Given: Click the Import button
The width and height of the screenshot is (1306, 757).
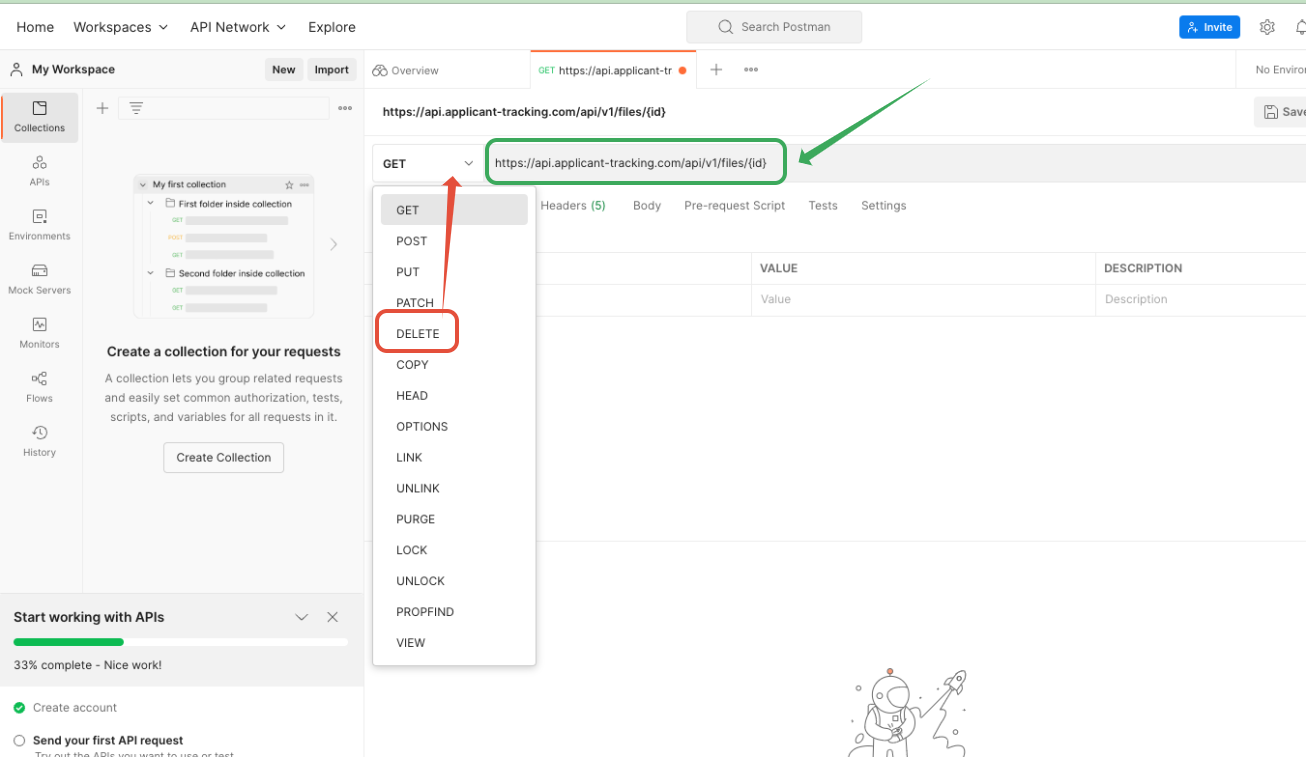Looking at the screenshot, I should pos(332,69).
